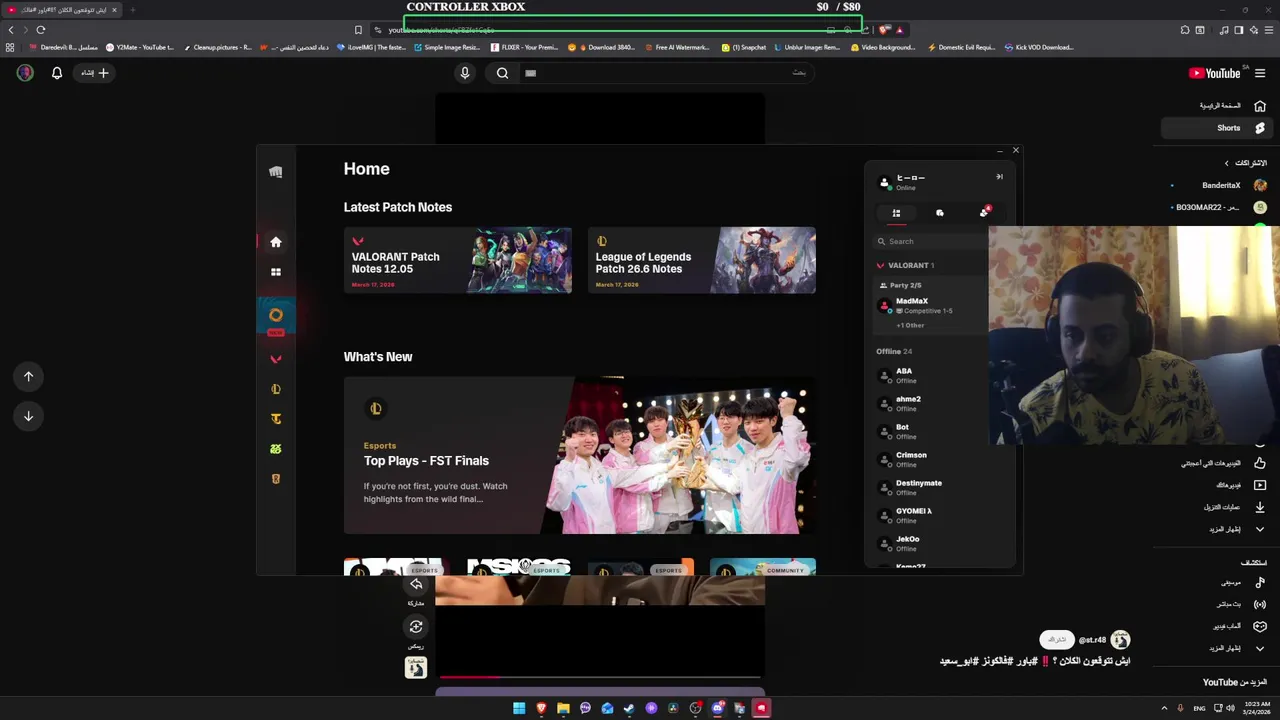Open YouTube notifications bell
1280x720 pixels.
point(57,73)
